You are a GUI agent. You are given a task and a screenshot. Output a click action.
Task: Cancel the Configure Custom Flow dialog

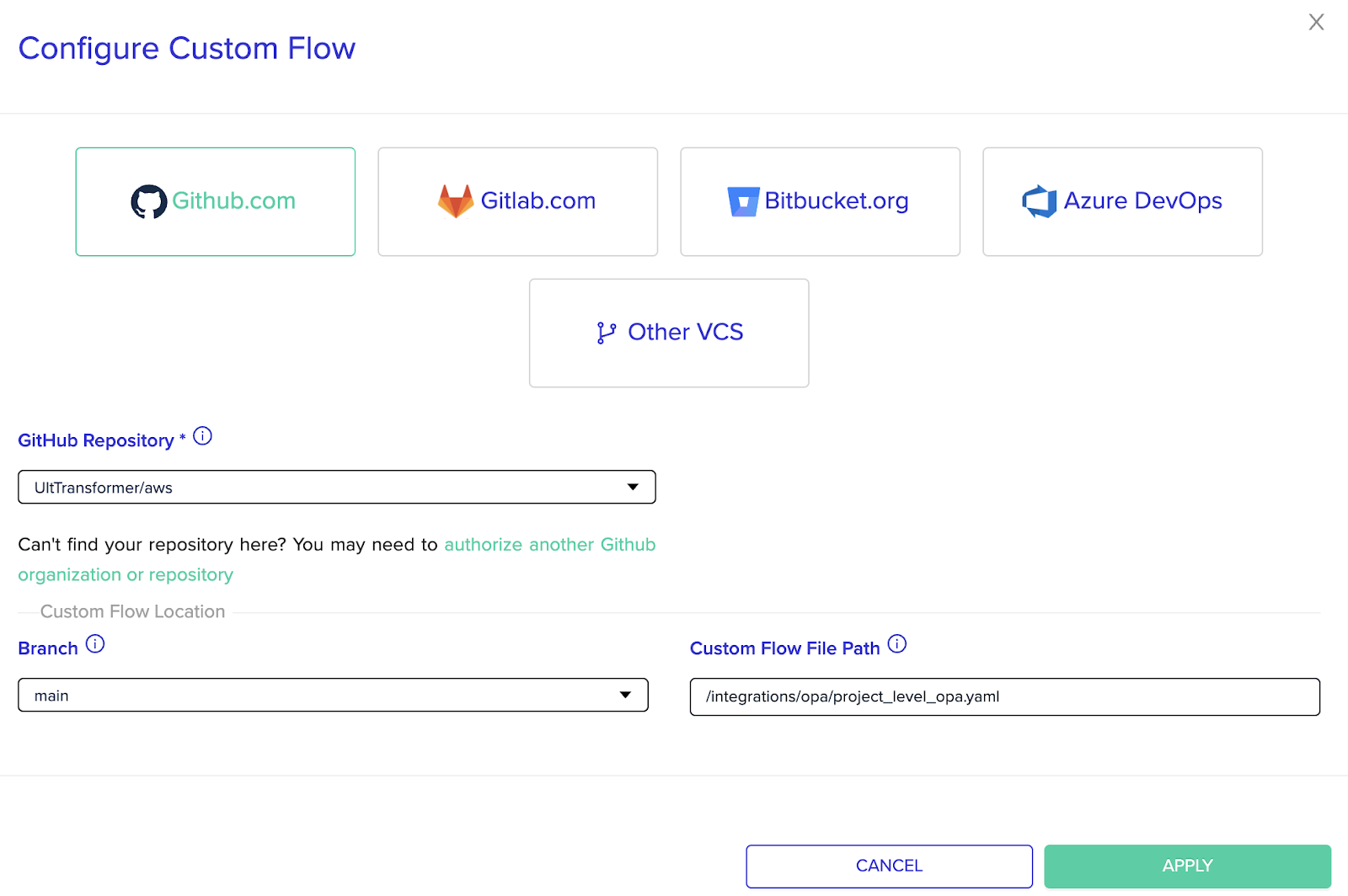click(888, 866)
